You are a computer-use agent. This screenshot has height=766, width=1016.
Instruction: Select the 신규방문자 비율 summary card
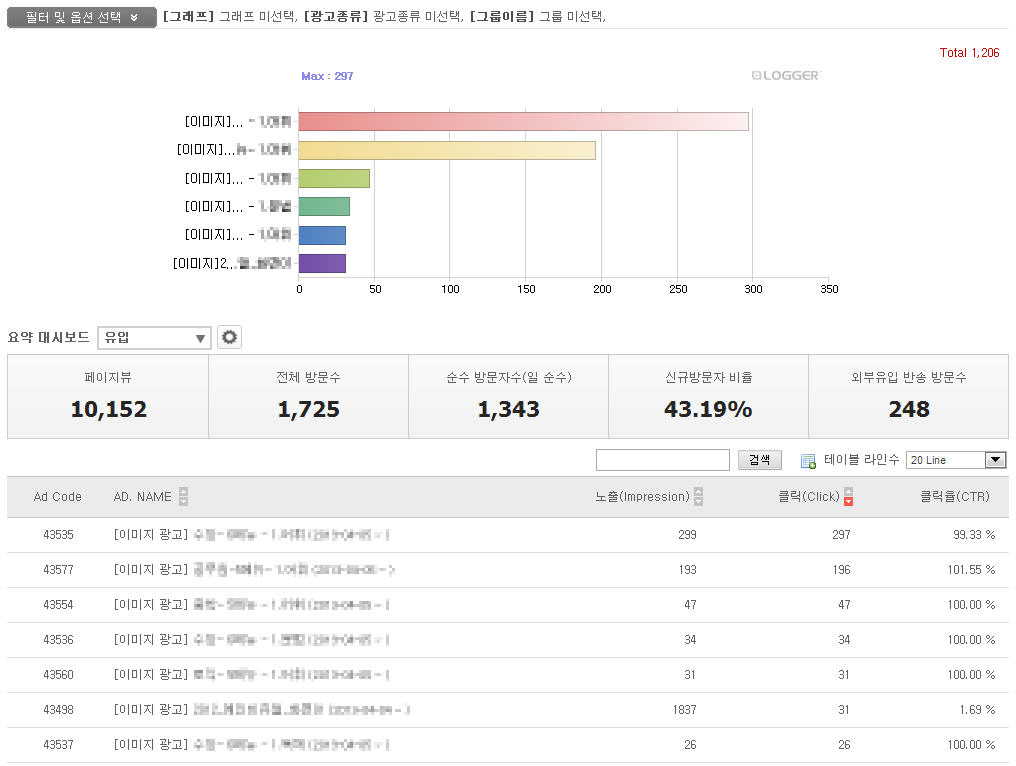(708, 396)
